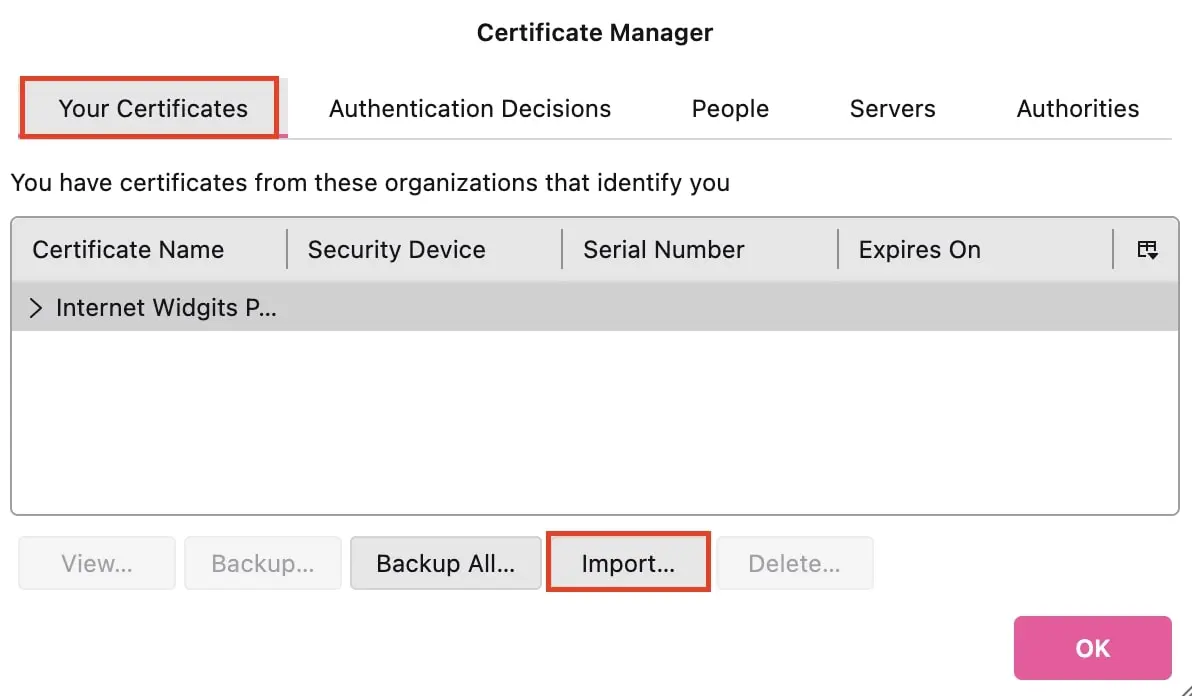
Task: Sort by the Security Device column header
Action: click(x=396, y=249)
